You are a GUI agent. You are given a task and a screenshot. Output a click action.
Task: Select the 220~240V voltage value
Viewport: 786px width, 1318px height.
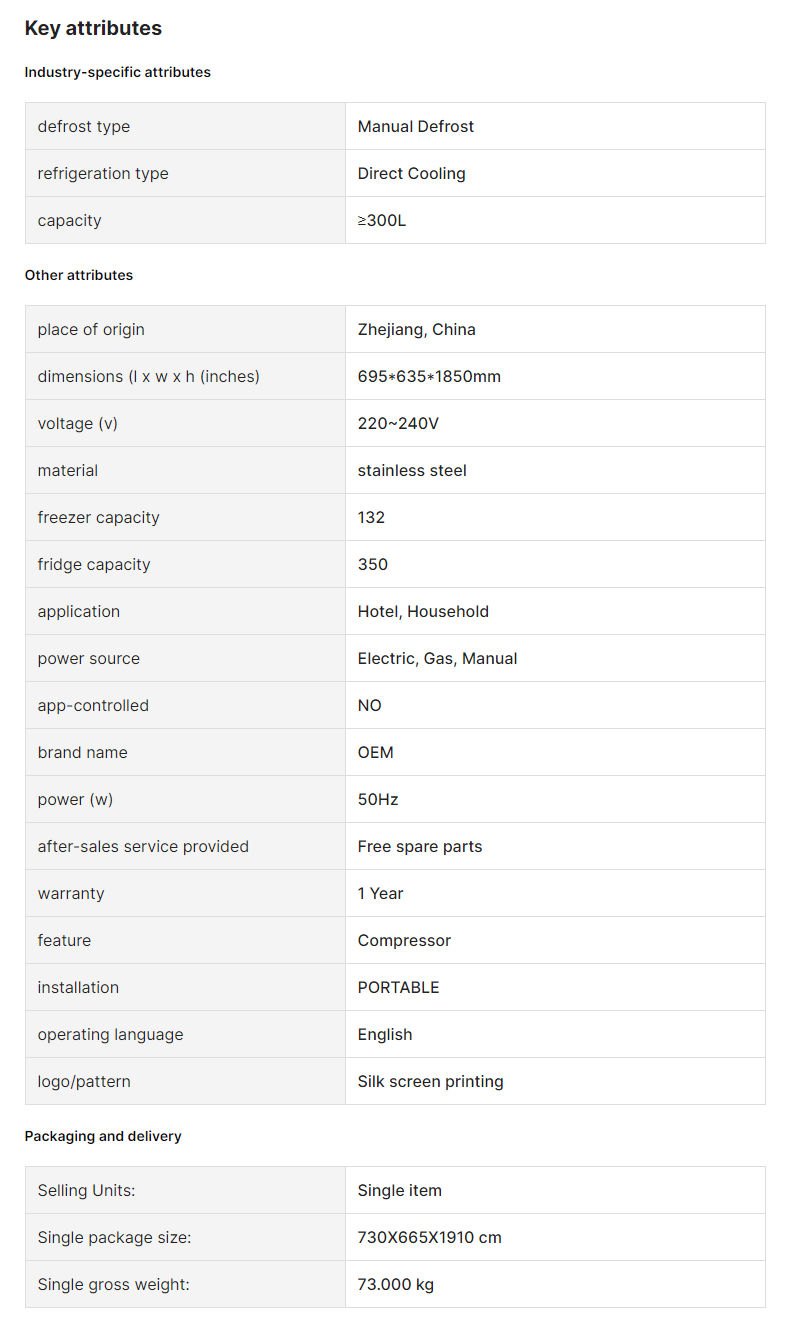pos(398,423)
